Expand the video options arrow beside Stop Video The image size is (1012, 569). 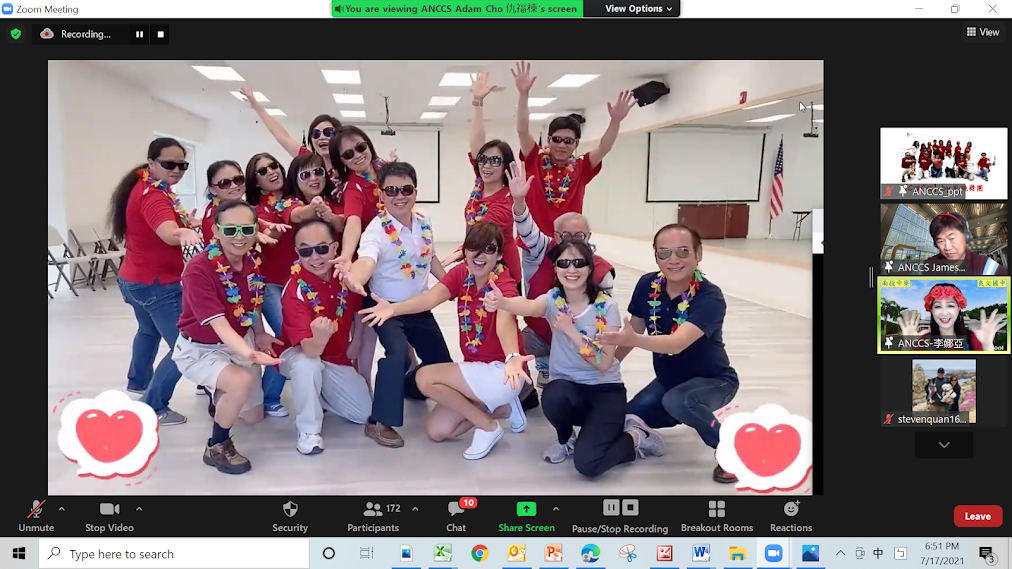pyautogui.click(x=139, y=509)
